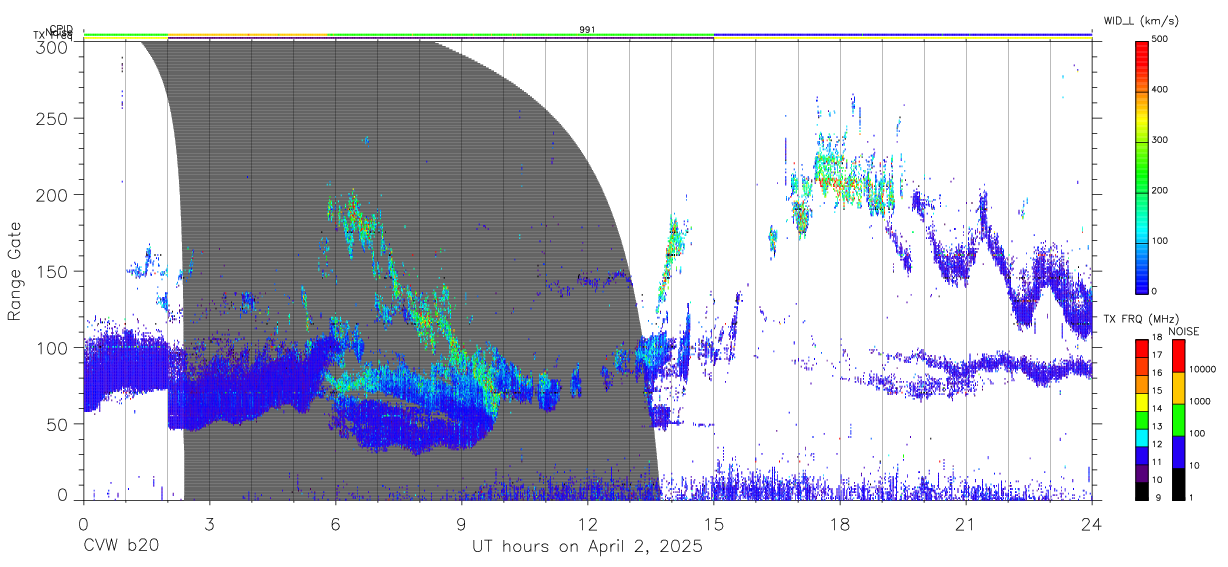The width and height of the screenshot is (1228, 567).
Task: Click the 1000 tick on NOISE scale
Action: (1201, 401)
